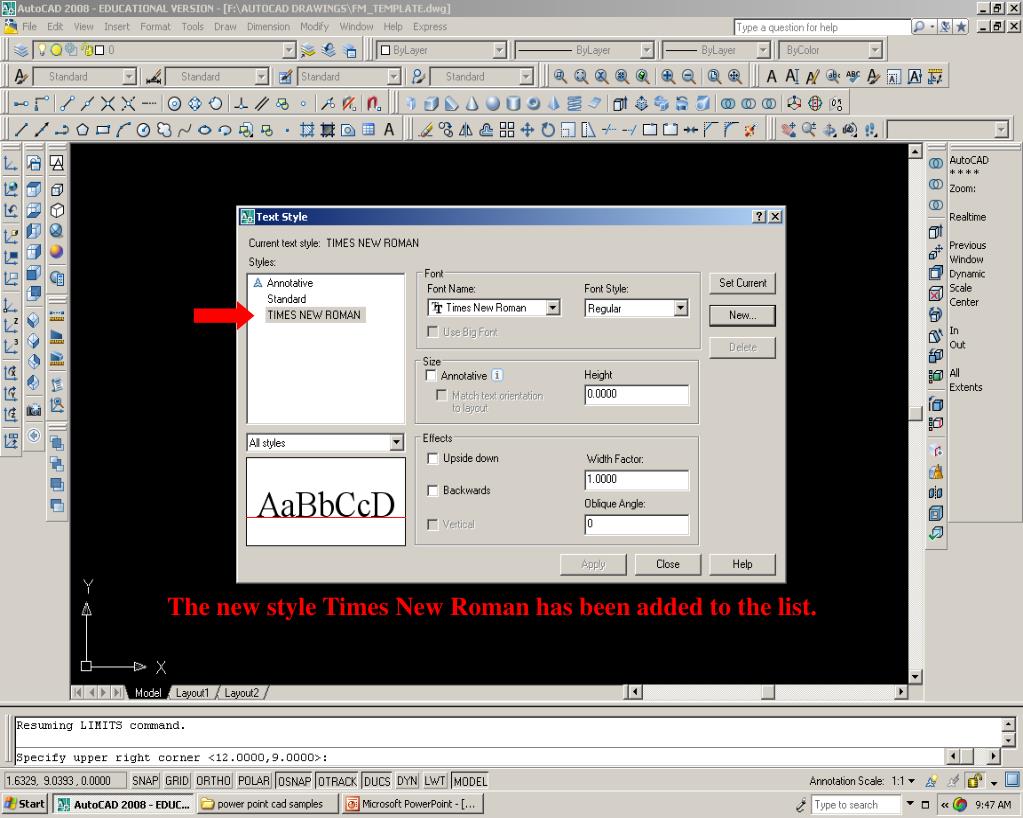
Task: Select the Fillet tool
Action: pos(731,130)
